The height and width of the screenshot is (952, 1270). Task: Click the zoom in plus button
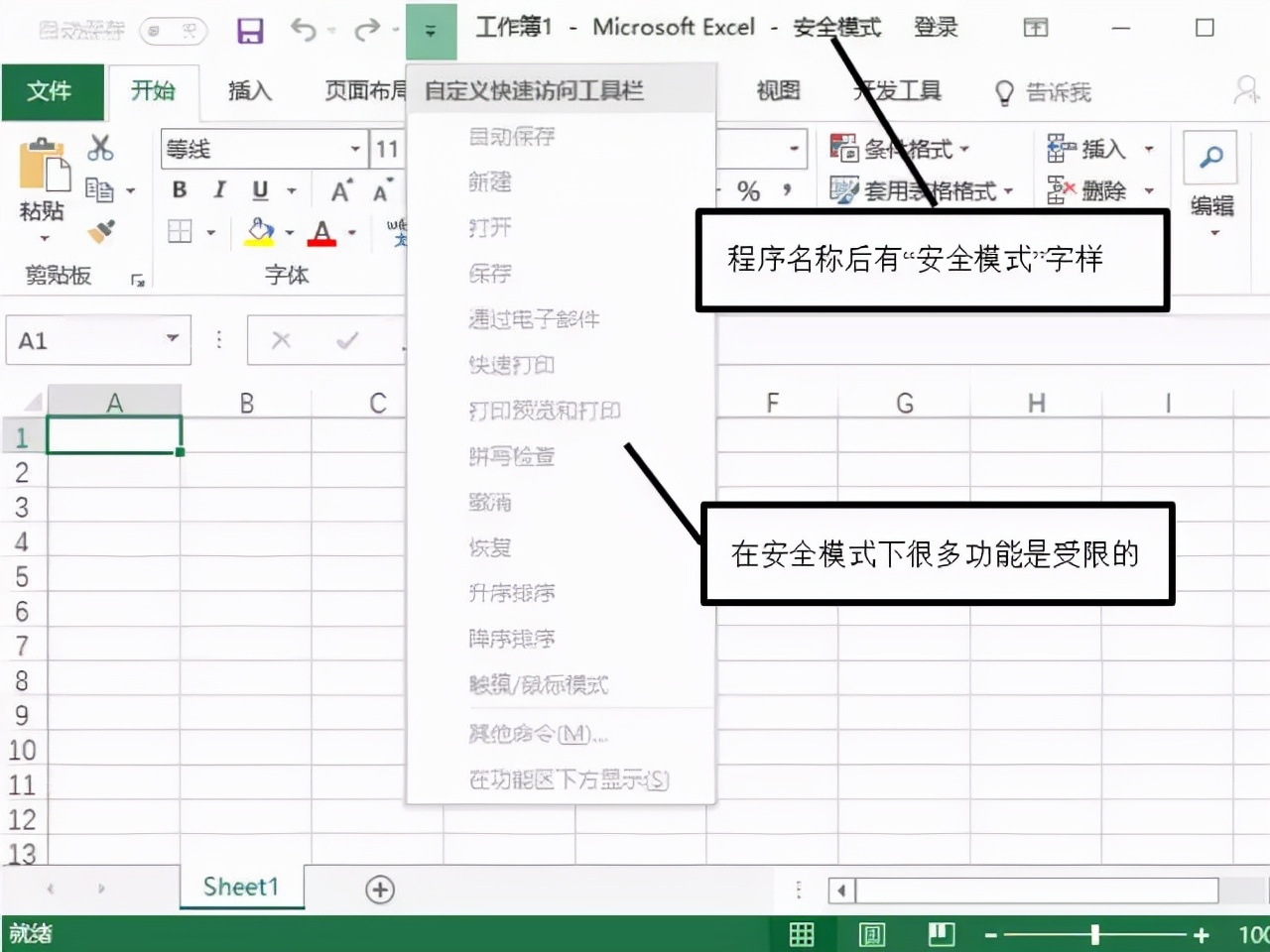1202,935
